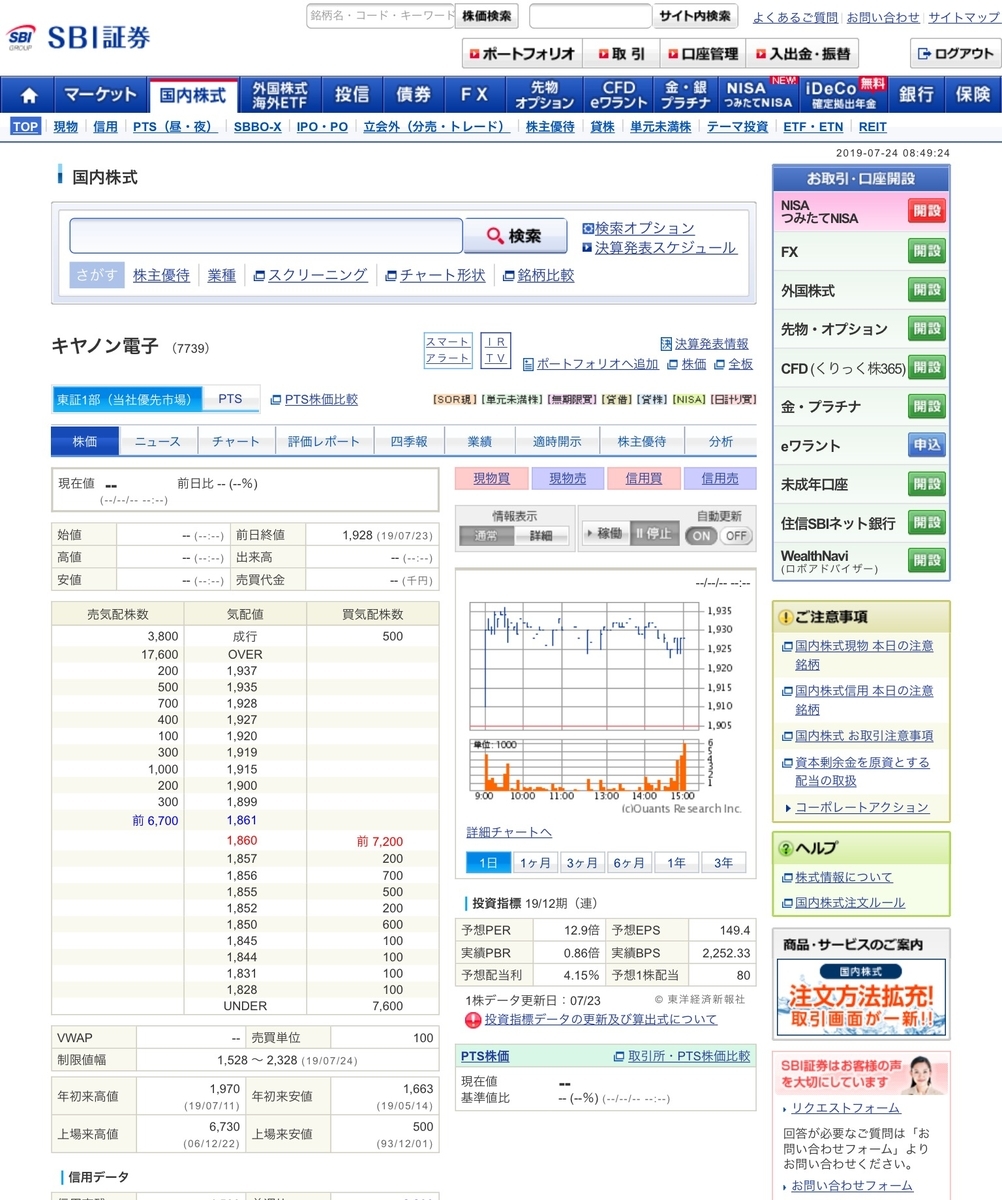Click 稼働 play control
1002x1200 pixels.
point(604,534)
